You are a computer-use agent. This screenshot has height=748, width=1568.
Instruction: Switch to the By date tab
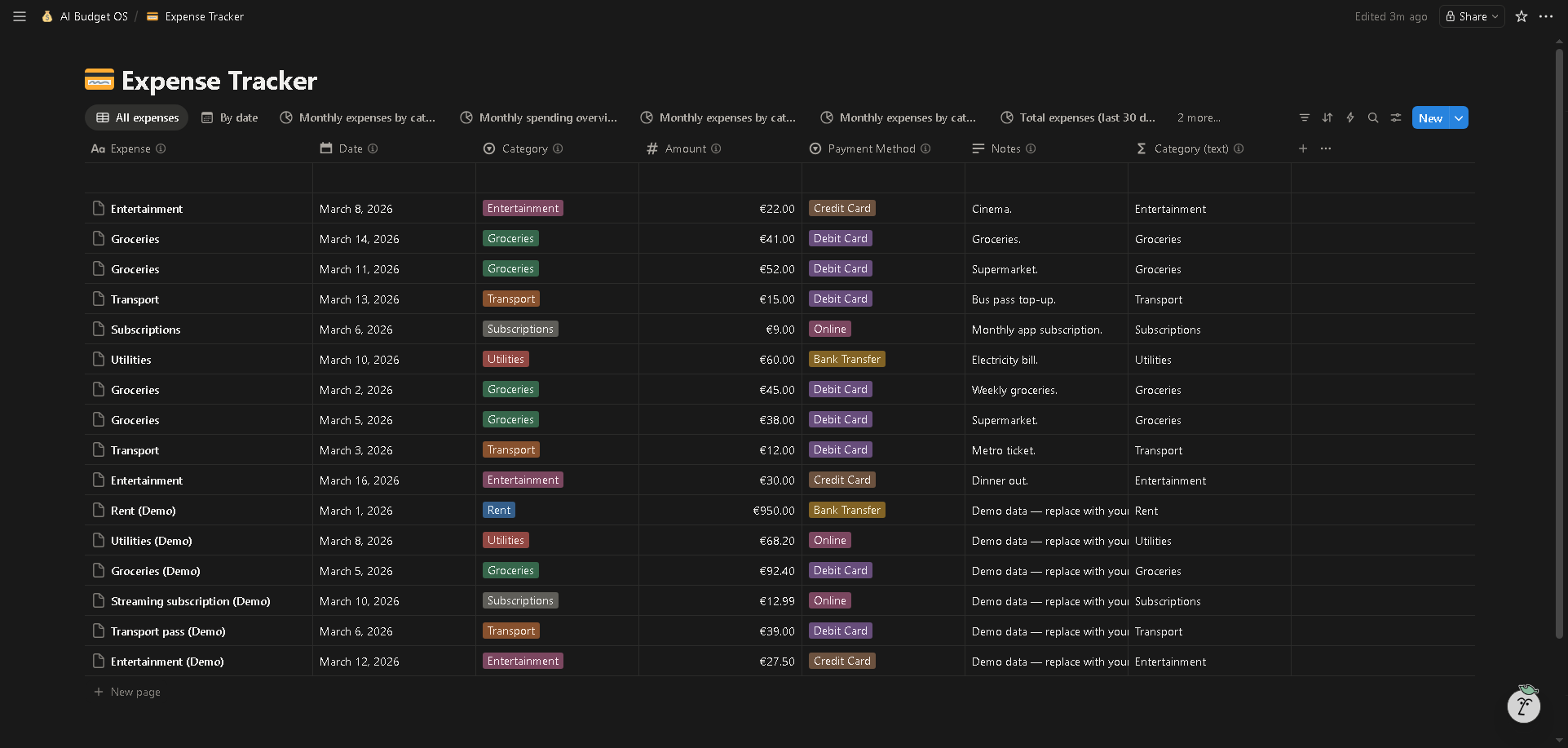point(230,117)
